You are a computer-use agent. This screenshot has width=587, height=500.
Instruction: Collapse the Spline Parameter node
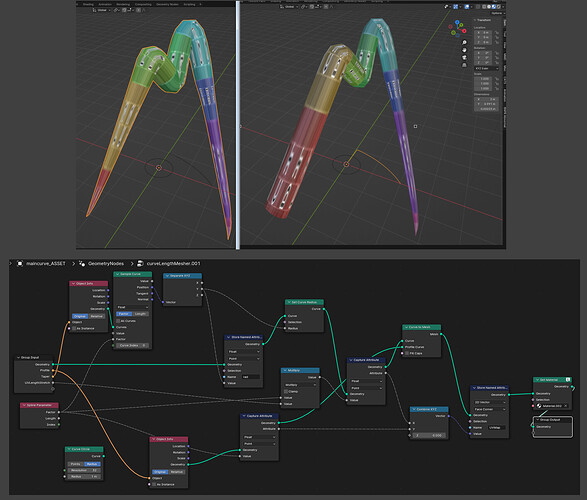point(24,405)
